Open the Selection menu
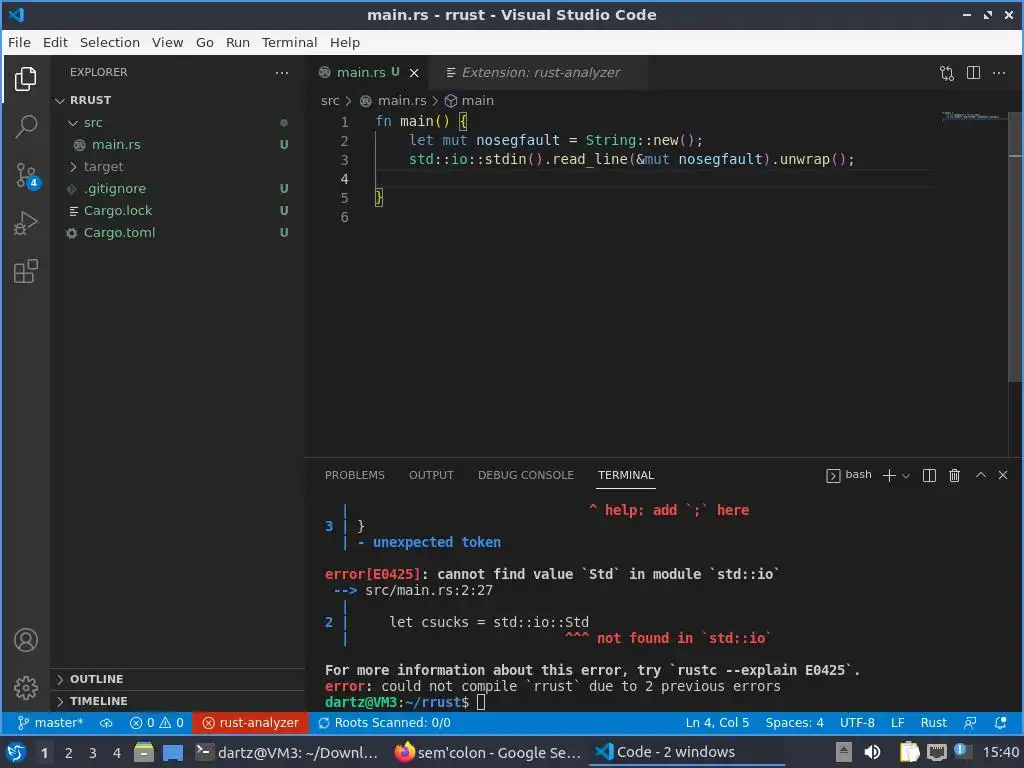The image size is (1024, 768). pyautogui.click(x=110, y=42)
